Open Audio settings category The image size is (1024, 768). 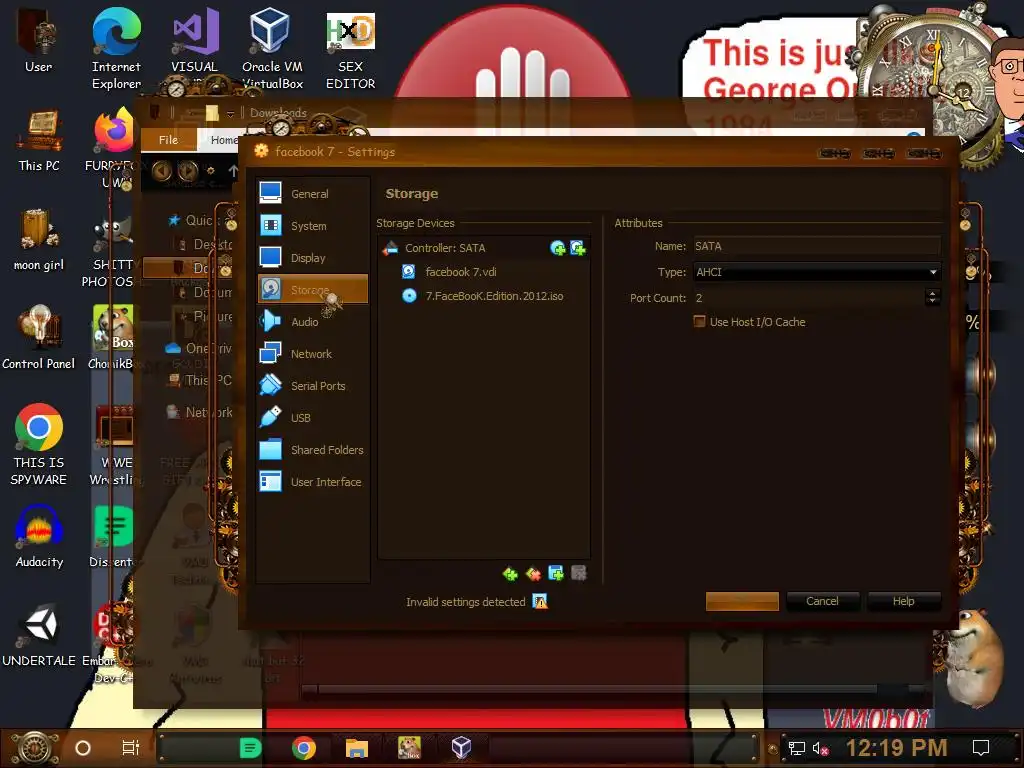click(312, 321)
